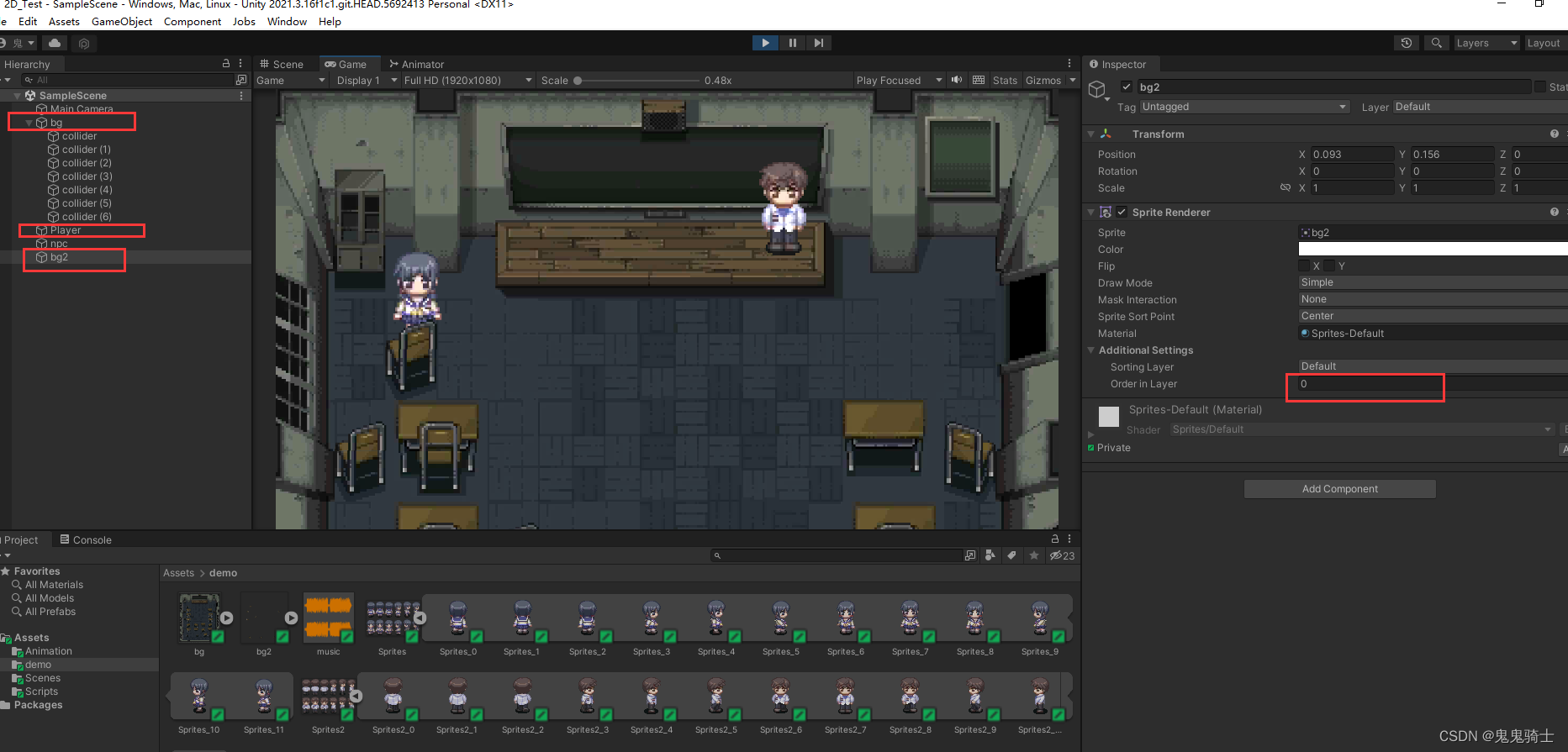1568x752 pixels.
Task: Open the cloud services icon
Action: tap(55, 43)
